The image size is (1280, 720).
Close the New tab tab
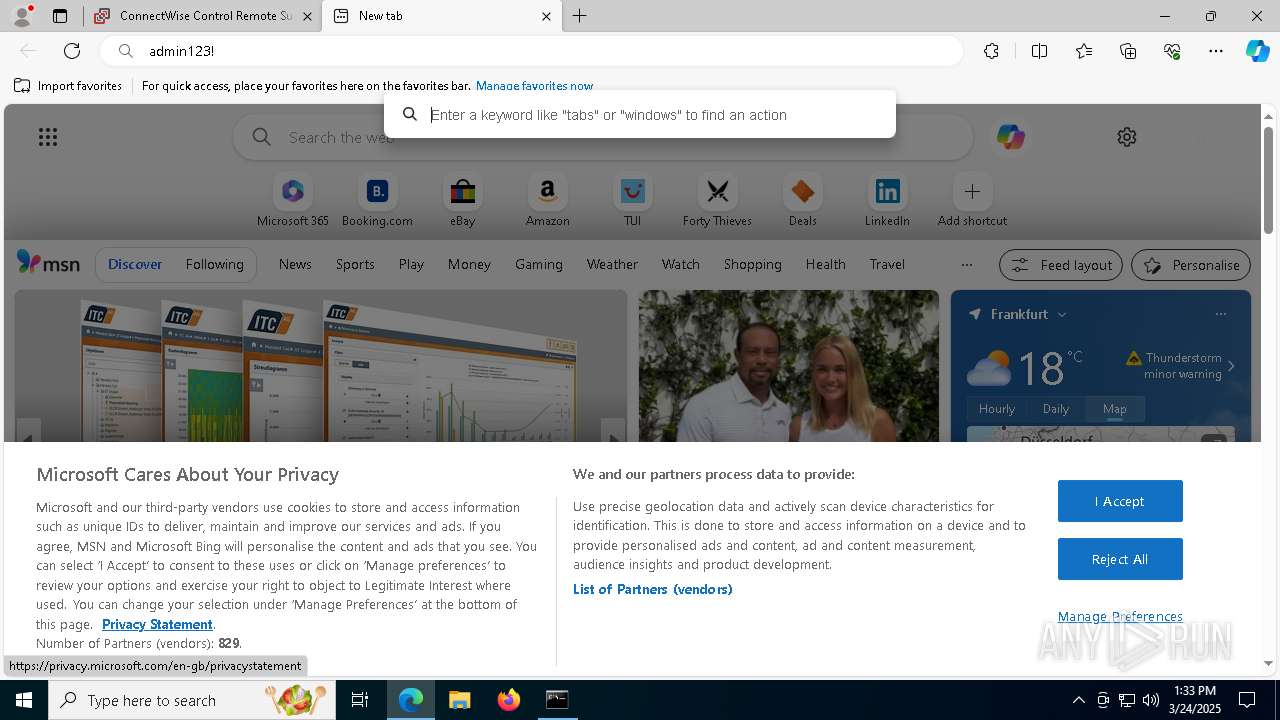[546, 16]
